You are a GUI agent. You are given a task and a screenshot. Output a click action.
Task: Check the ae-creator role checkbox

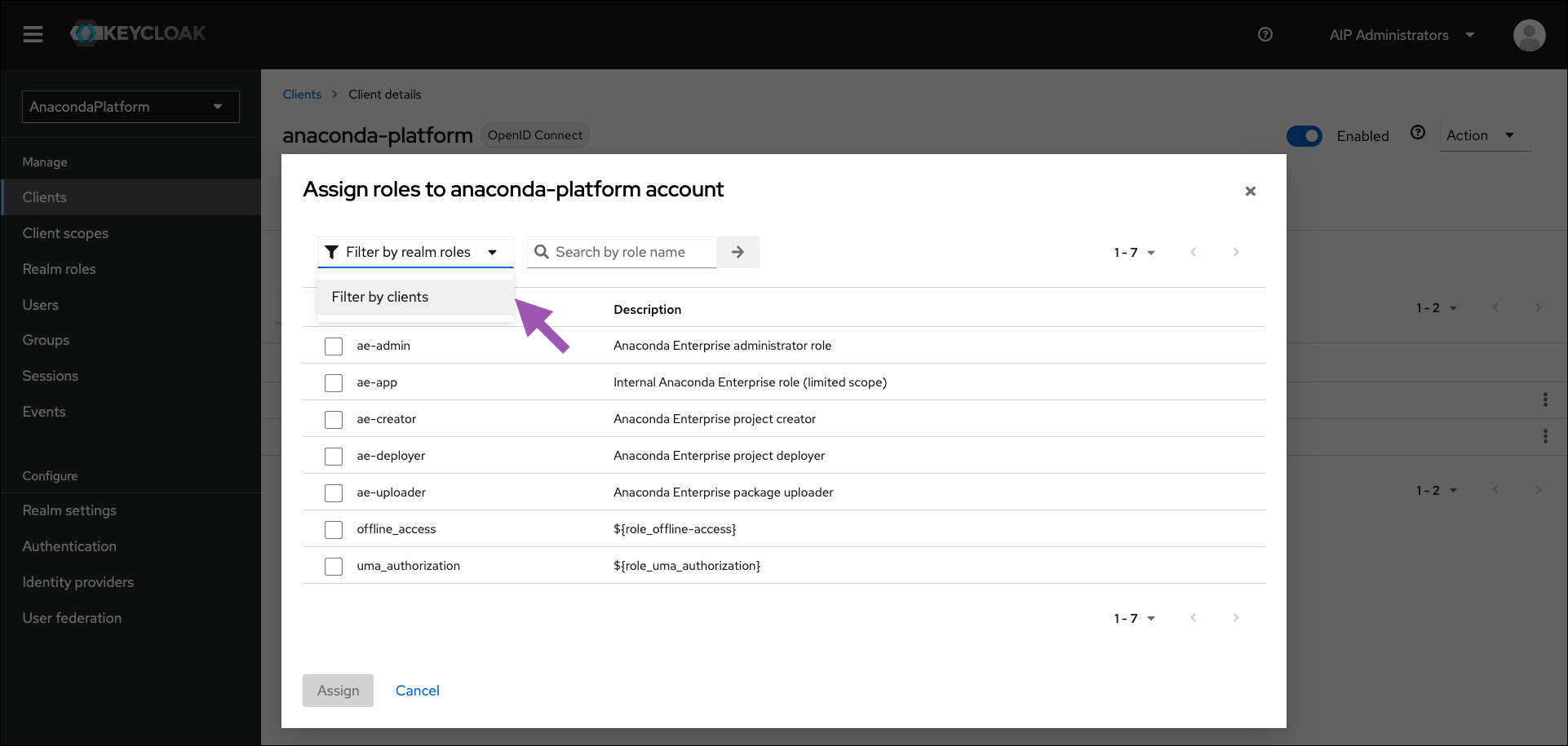coord(334,420)
